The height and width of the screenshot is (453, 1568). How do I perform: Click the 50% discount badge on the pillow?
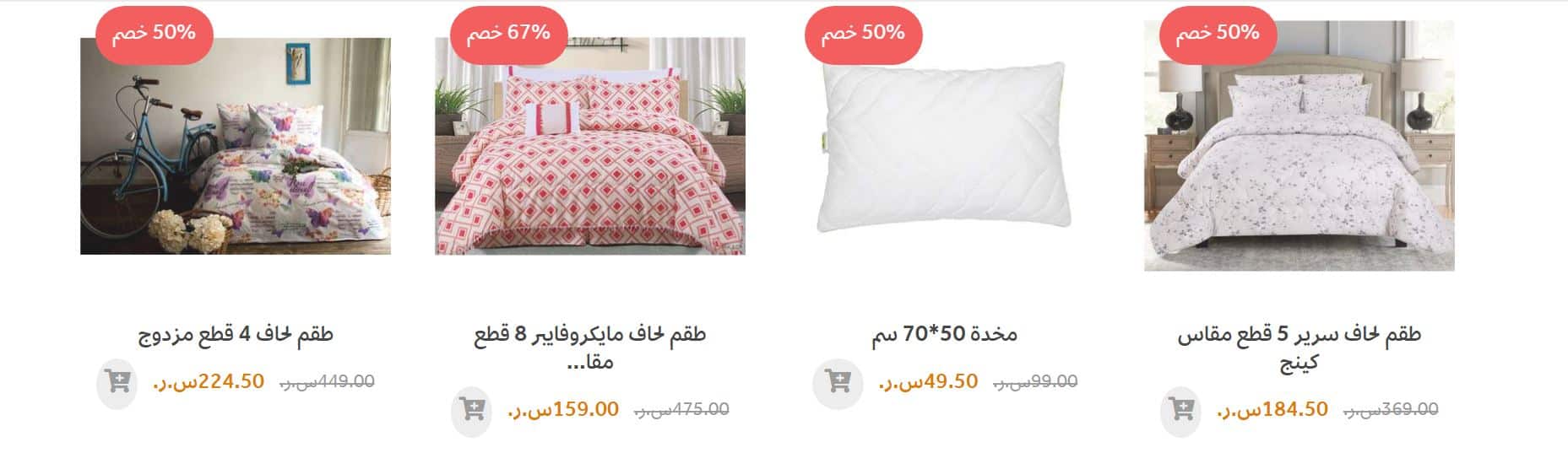[863, 33]
